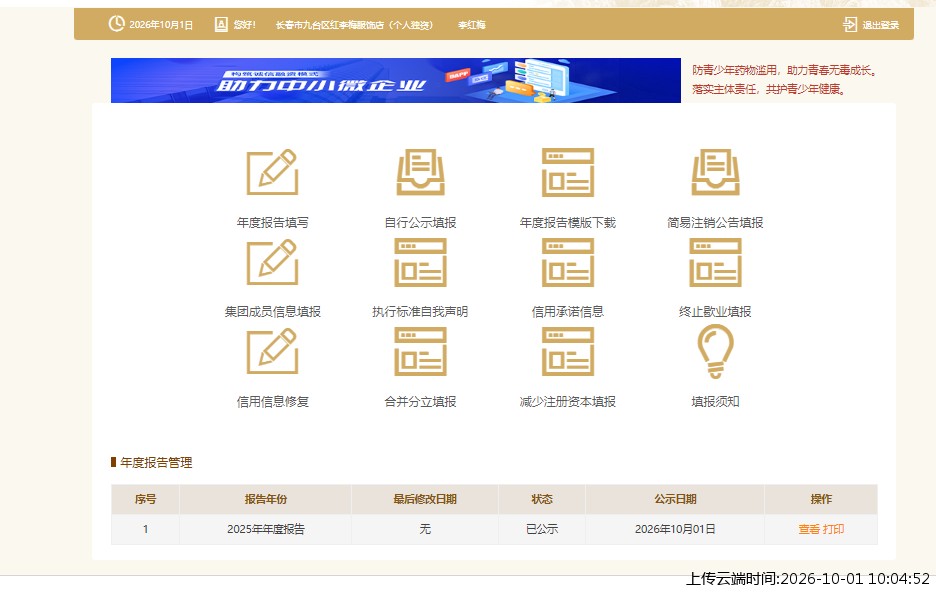Click the 年度报告管理 section heading
The width and height of the screenshot is (936, 592).
point(156,462)
